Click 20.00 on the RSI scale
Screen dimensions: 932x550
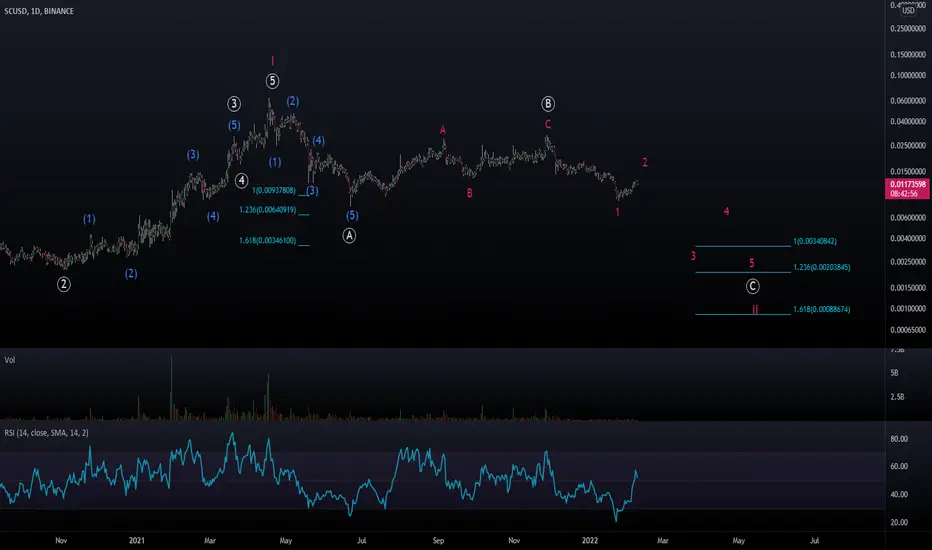tap(899, 523)
